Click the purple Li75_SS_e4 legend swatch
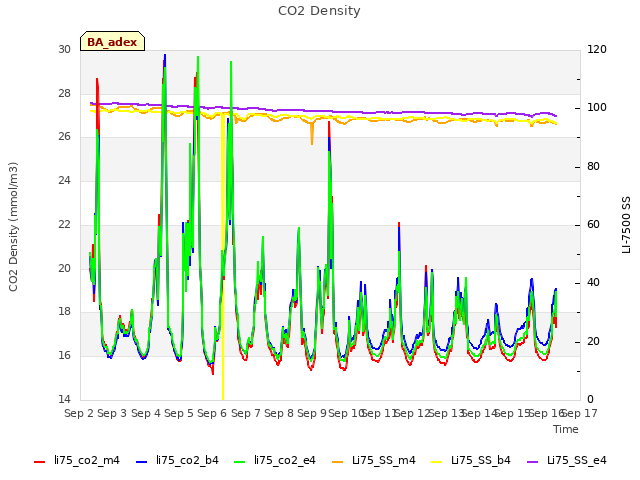This screenshot has width=640, height=480. point(533,462)
